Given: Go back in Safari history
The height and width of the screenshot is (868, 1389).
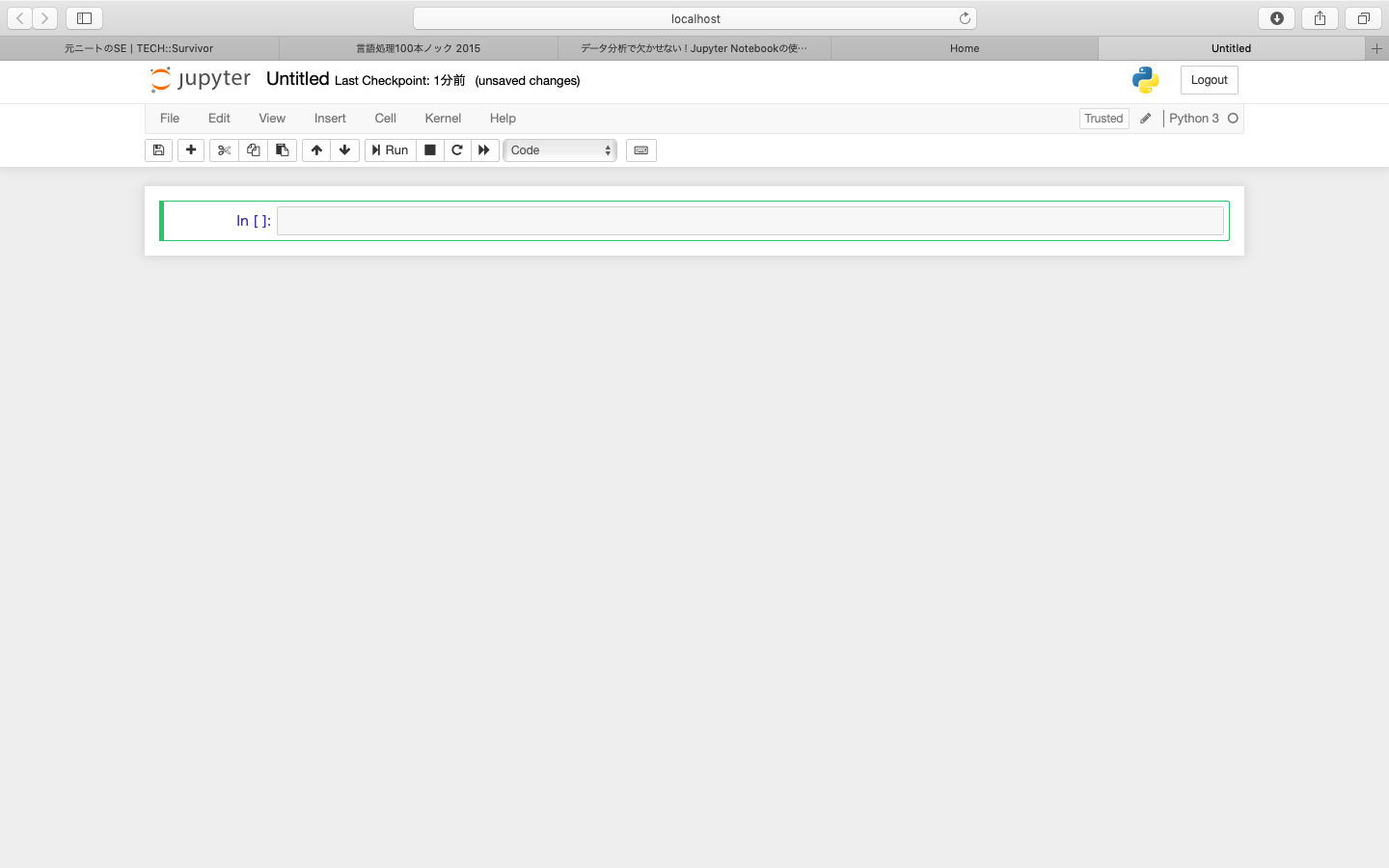Looking at the screenshot, I should [20, 18].
